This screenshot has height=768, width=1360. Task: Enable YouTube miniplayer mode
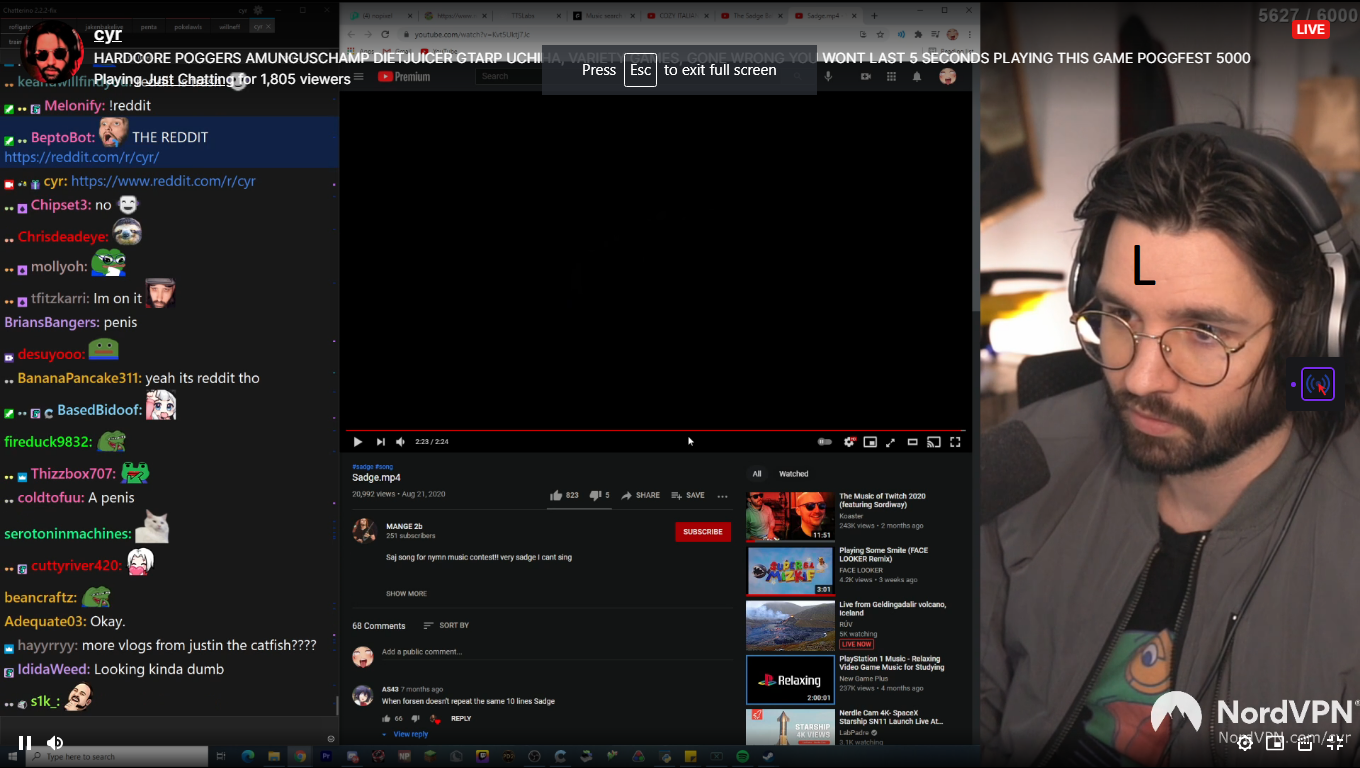870,442
